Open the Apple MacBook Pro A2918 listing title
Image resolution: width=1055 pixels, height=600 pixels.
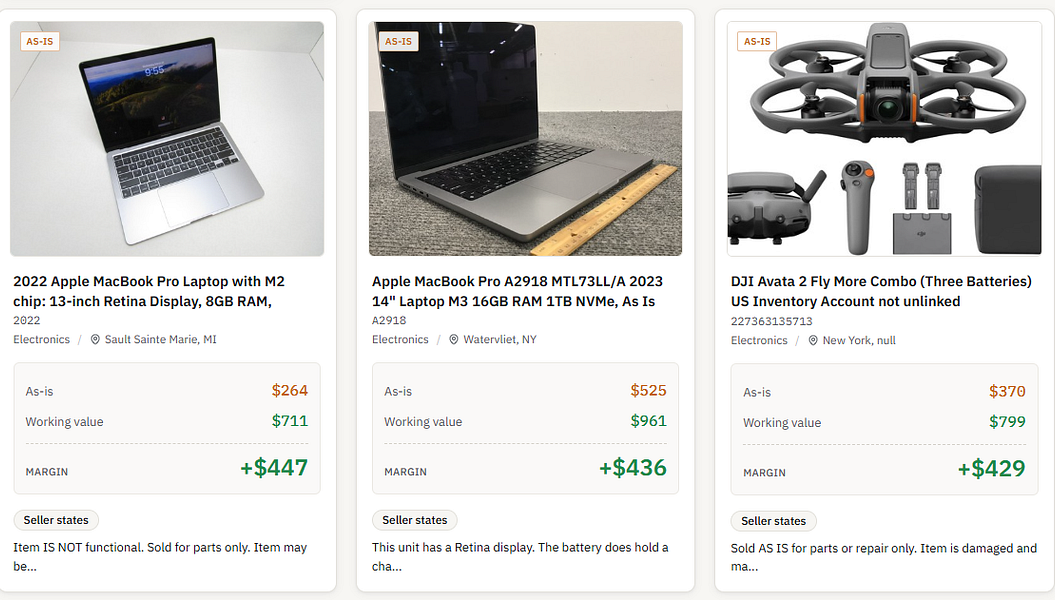[x=517, y=291]
